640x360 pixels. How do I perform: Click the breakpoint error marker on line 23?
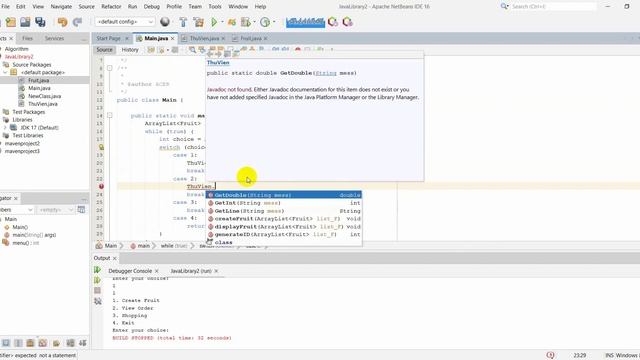point(101,186)
